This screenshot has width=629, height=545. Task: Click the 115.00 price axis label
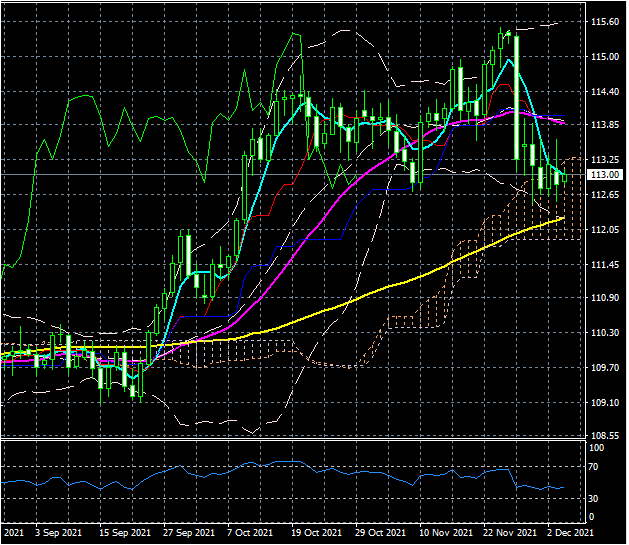pyautogui.click(x=605, y=57)
